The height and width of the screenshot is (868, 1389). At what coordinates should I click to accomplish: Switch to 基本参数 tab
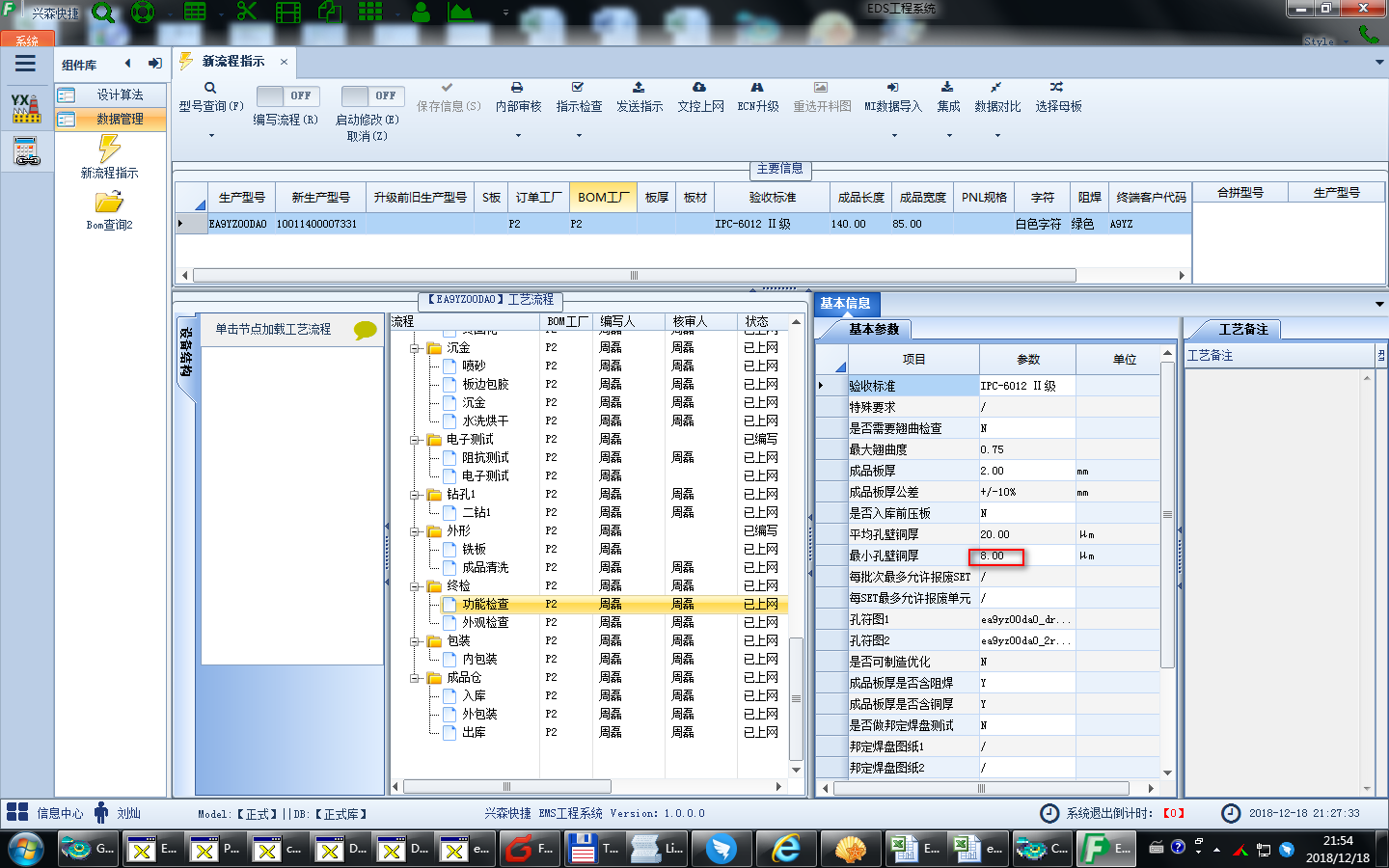[x=873, y=329]
